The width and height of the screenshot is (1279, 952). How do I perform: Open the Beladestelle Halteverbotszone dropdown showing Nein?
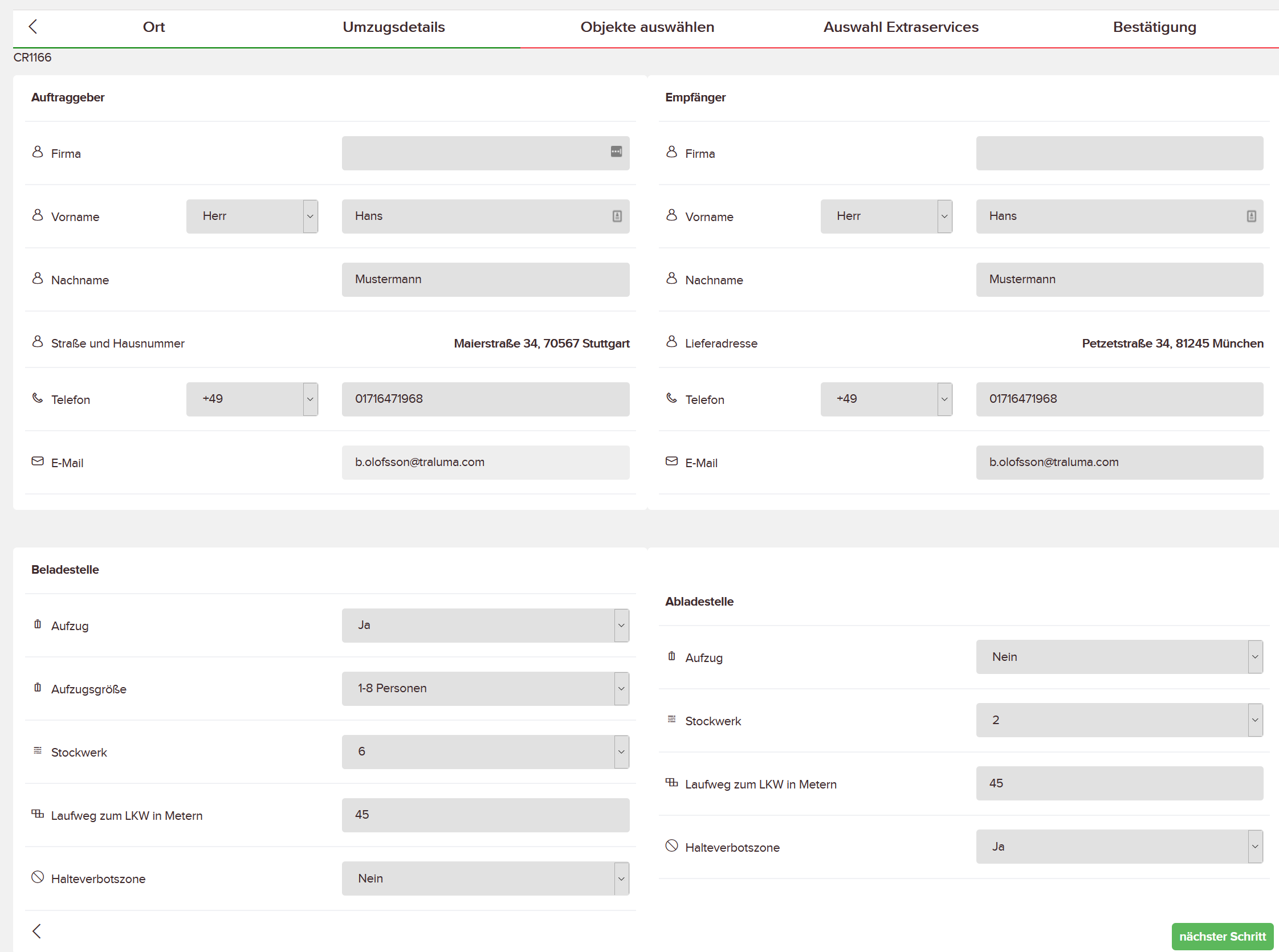pyautogui.click(x=485, y=879)
